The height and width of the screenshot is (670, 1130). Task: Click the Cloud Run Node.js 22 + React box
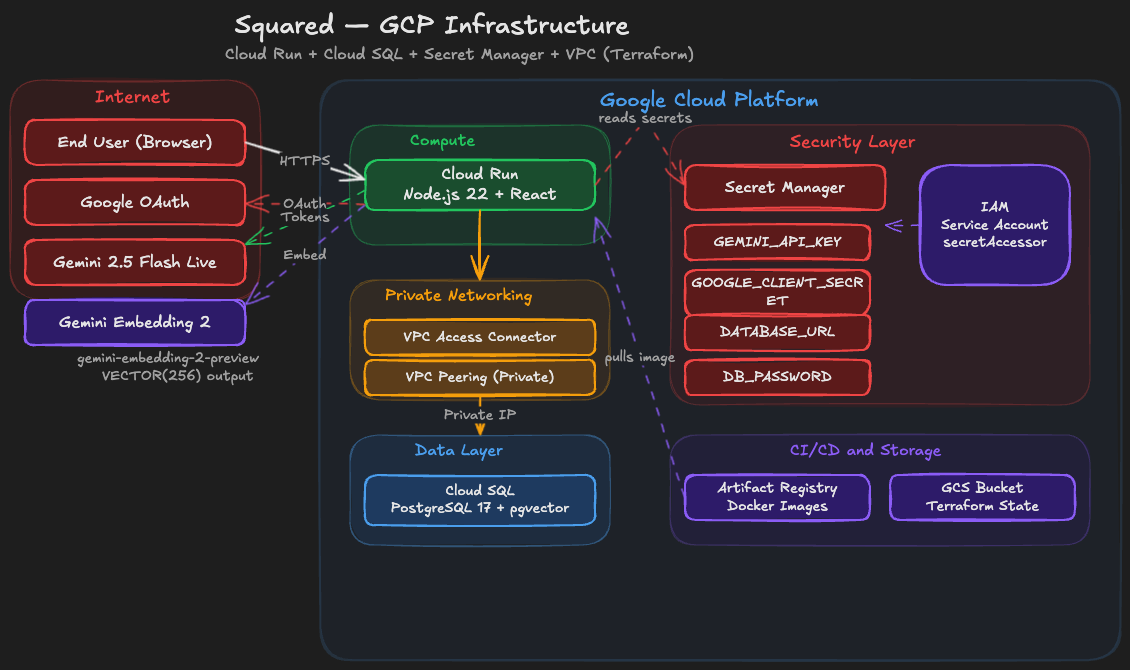pyautogui.click(x=480, y=184)
